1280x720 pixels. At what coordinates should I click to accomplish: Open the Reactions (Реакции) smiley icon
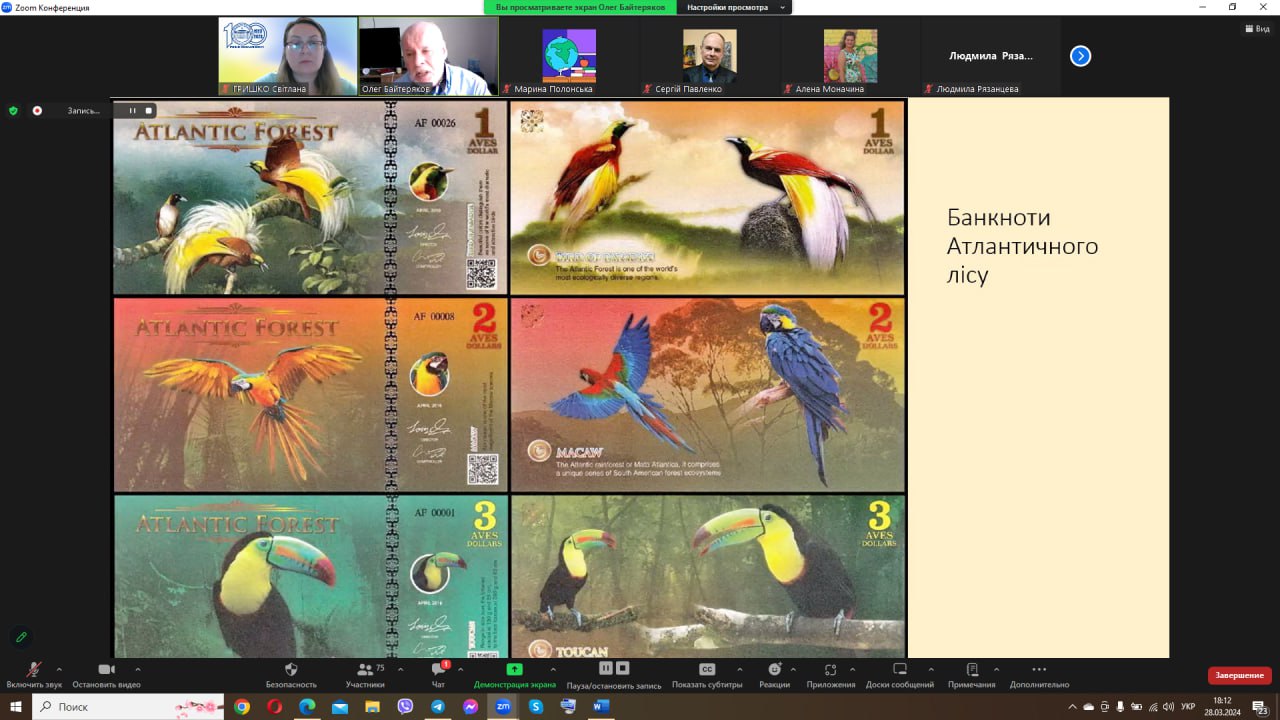point(774,670)
